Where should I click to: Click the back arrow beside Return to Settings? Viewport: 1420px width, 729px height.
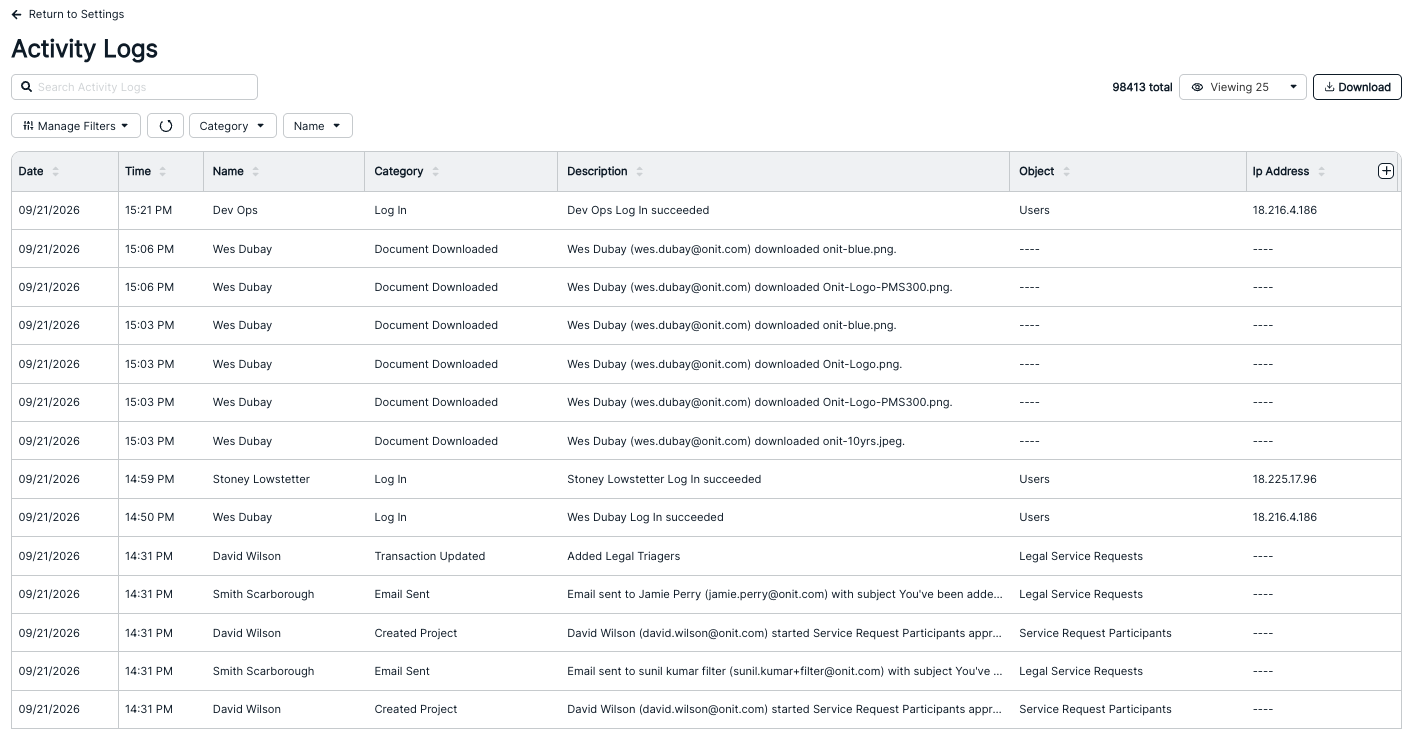[16, 15]
